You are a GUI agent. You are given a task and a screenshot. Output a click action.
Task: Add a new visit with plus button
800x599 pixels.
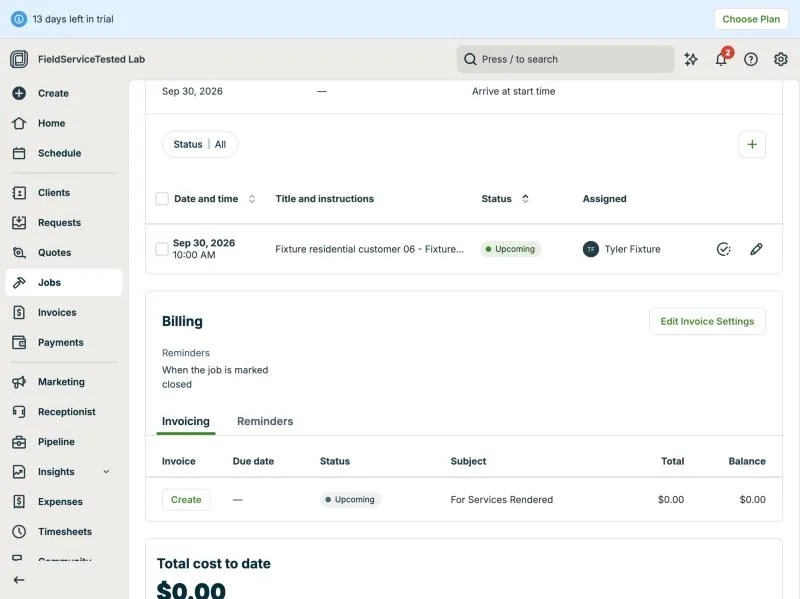[752, 144]
